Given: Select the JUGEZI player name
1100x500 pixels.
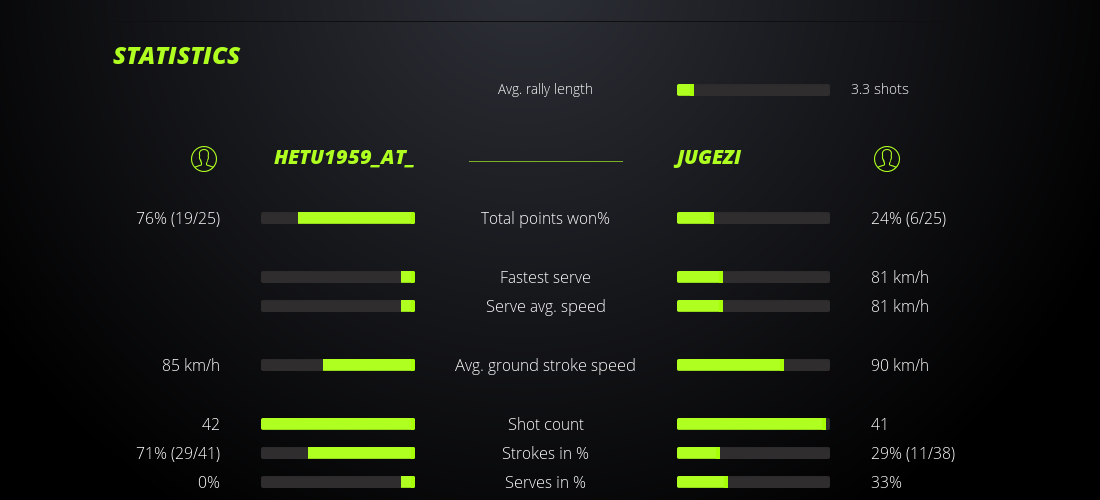Looking at the screenshot, I should click(708, 158).
